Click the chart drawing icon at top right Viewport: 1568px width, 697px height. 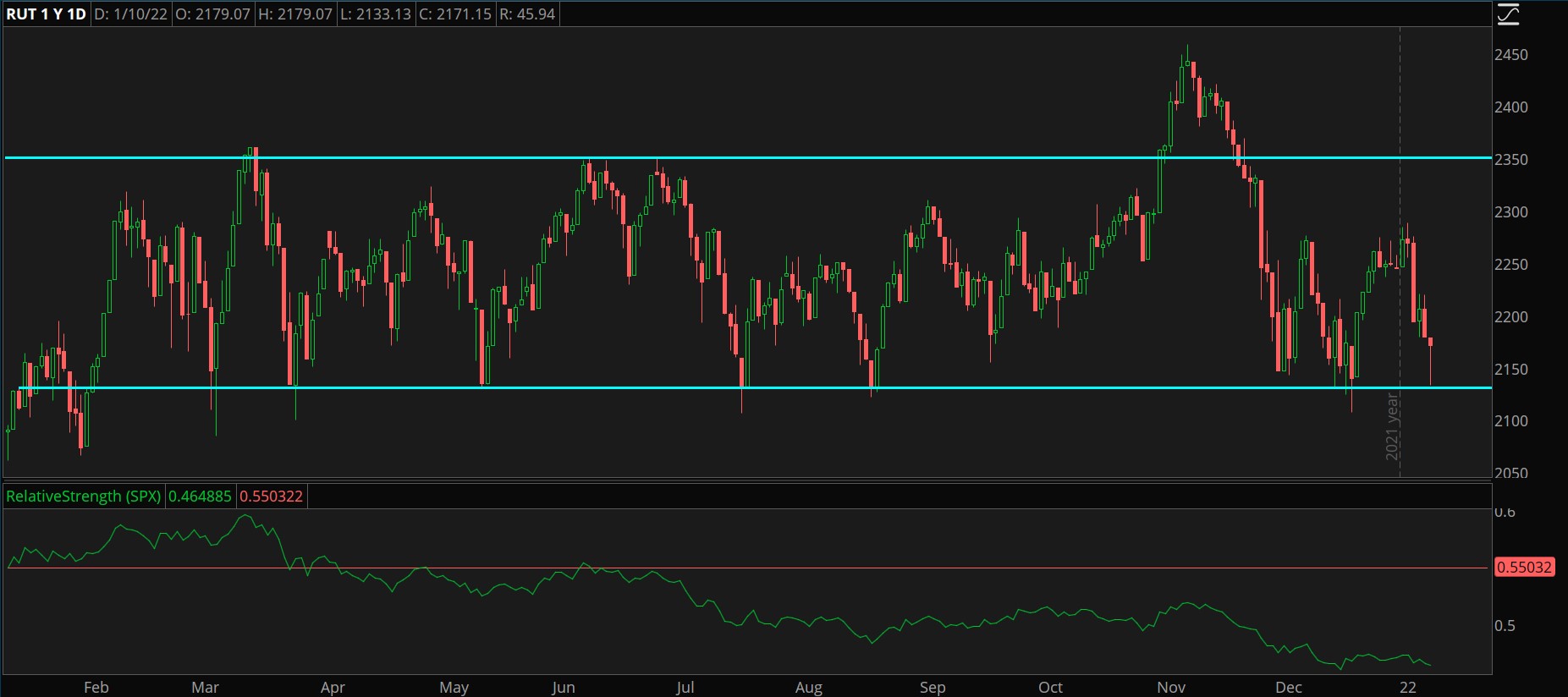click(x=1509, y=14)
